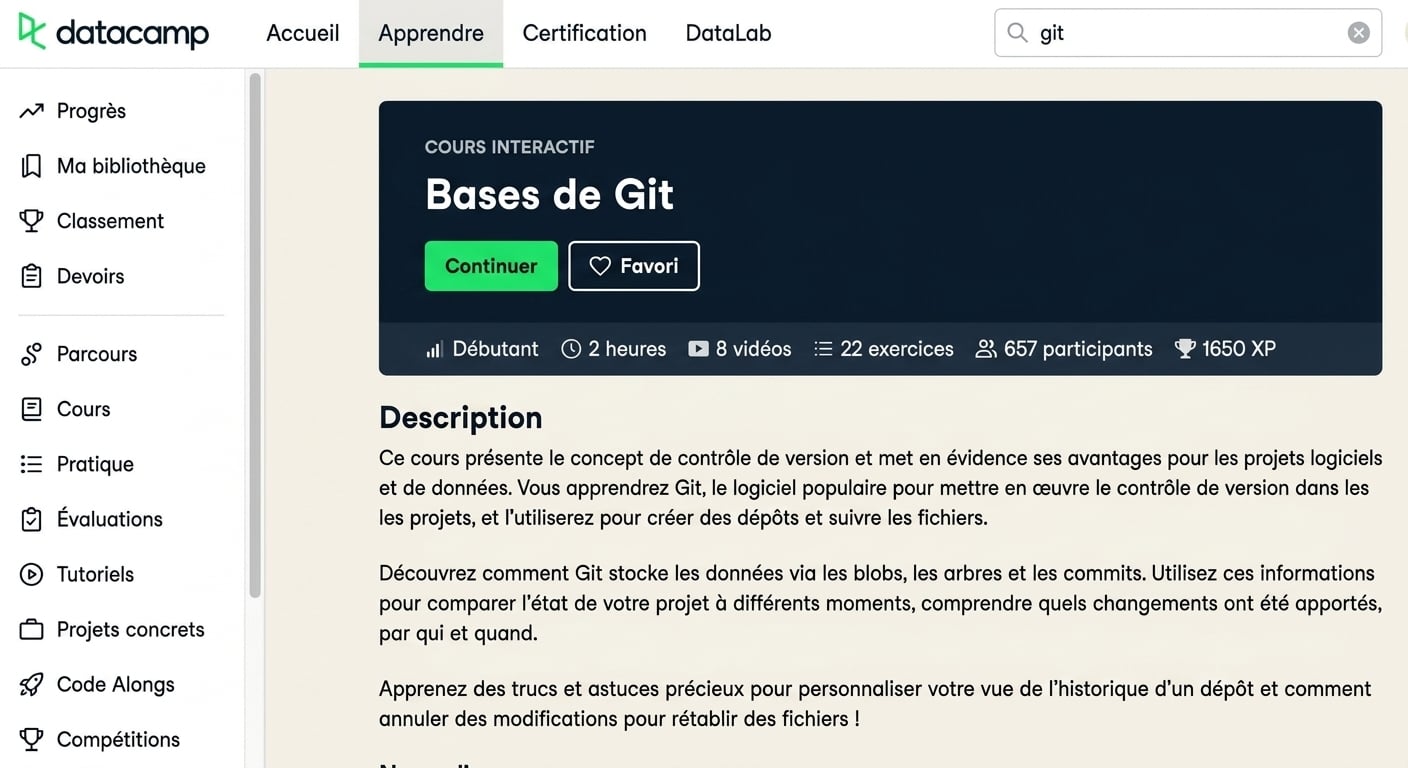Screen dimensions: 1408x768
Task: Click the people icon by 657 participants
Action: click(986, 349)
